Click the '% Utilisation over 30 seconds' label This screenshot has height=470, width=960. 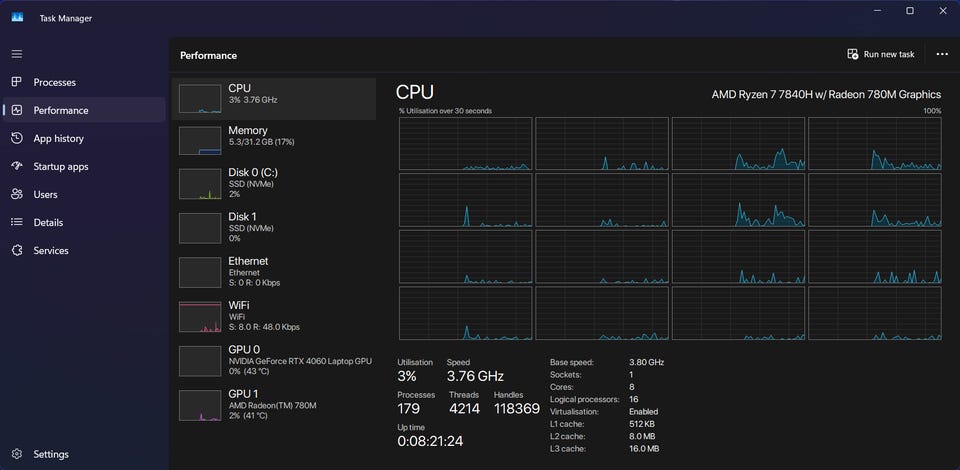point(445,111)
